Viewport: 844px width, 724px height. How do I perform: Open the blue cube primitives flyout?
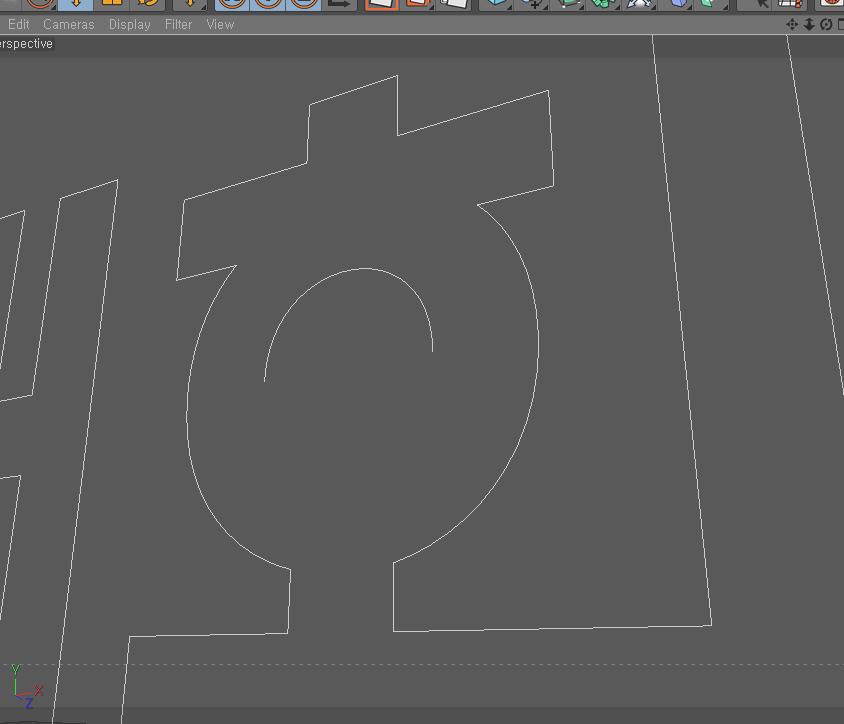pyautogui.click(x=496, y=4)
